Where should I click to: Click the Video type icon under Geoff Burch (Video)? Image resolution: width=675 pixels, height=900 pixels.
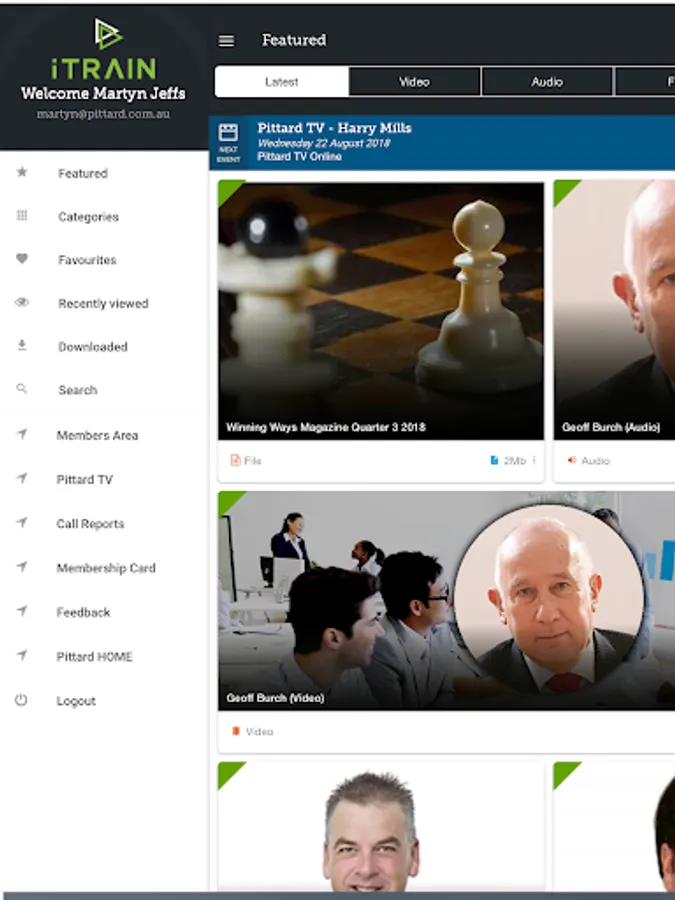(235, 731)
